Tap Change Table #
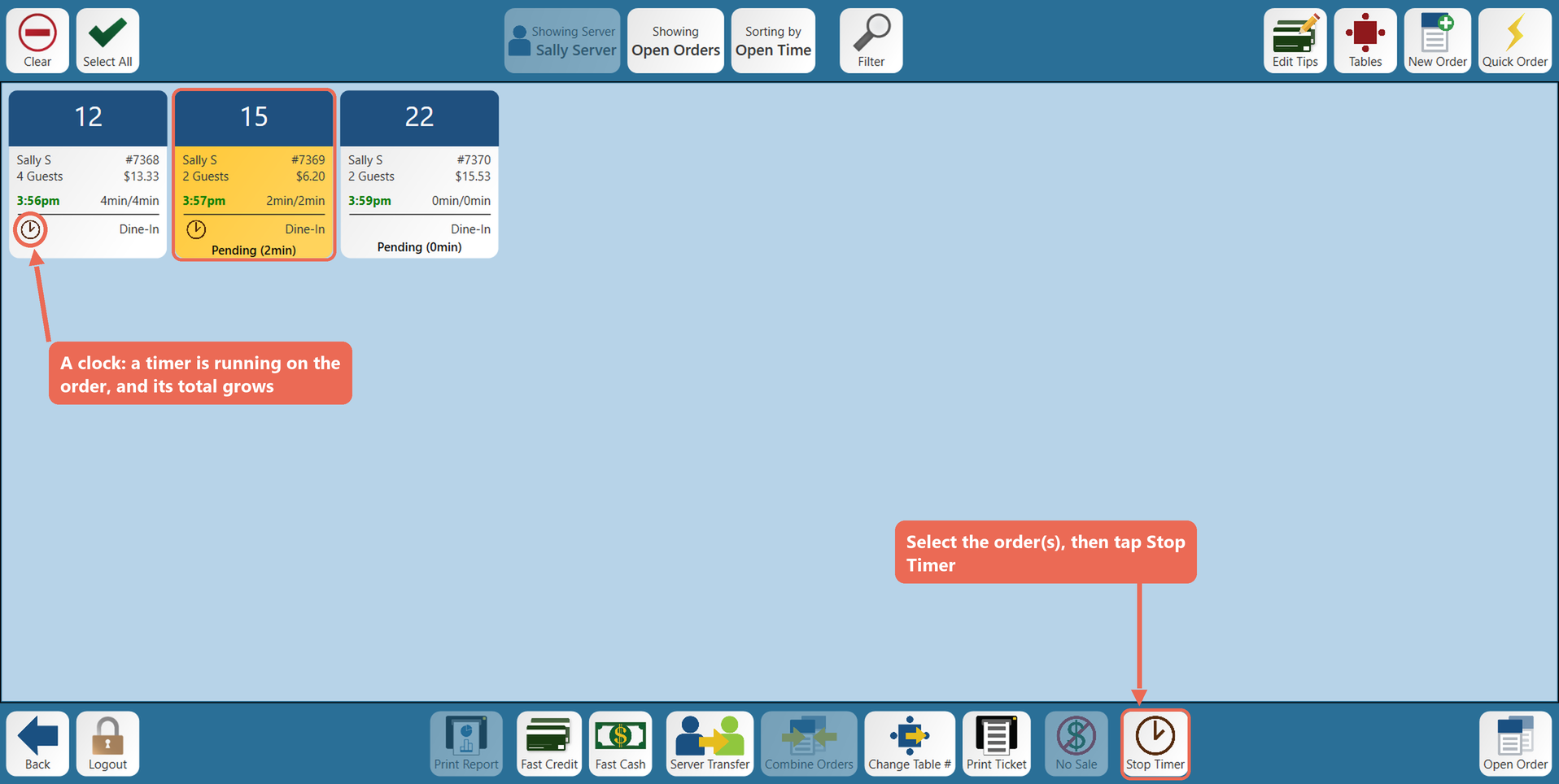This screenshot has height=784, width=1559. pos(910,743)
